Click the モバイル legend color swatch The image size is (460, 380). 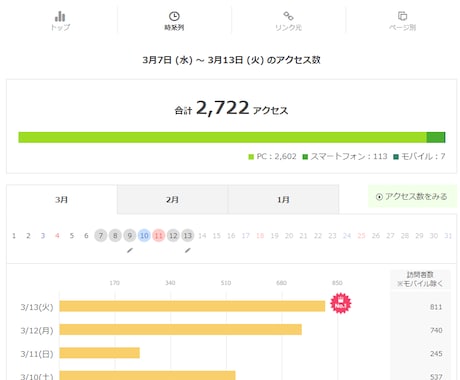pos(396,157)
